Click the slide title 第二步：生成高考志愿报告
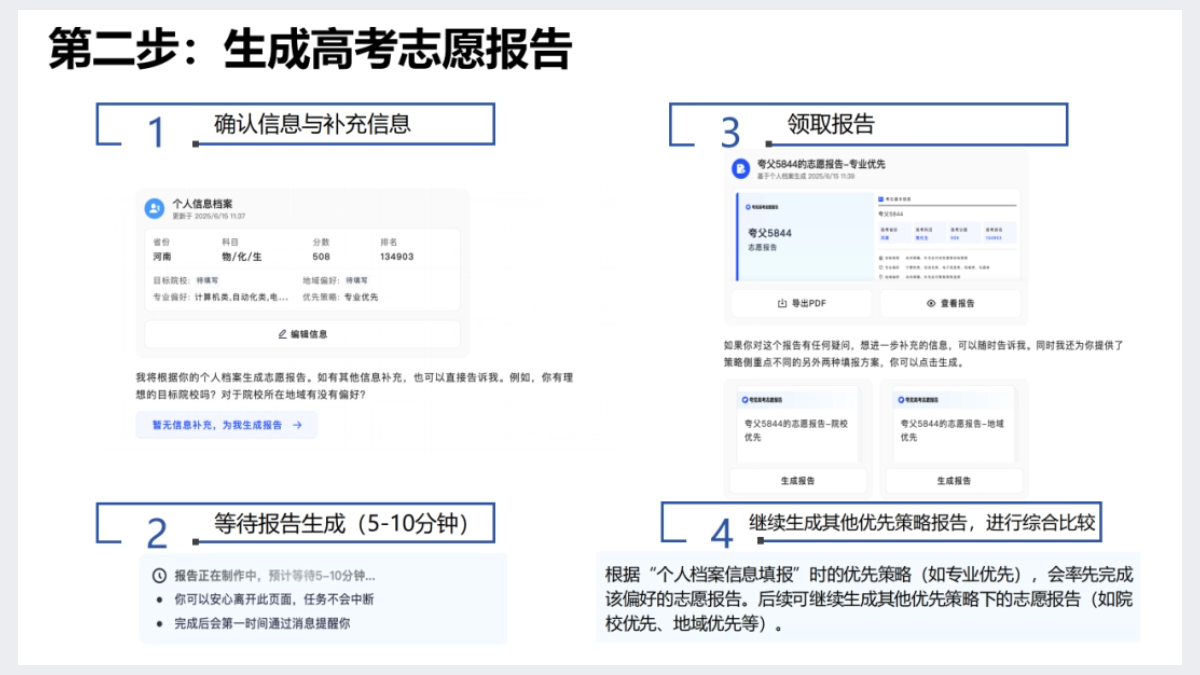 point(310,50)
